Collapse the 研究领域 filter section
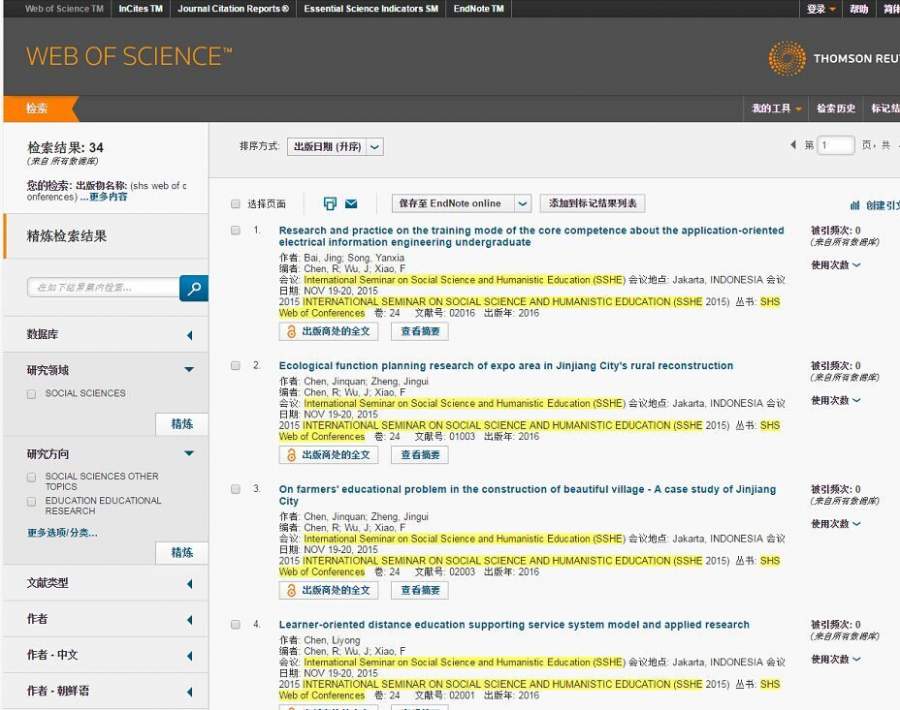Viewport: 900px width, 710px height. click(189, 370)
